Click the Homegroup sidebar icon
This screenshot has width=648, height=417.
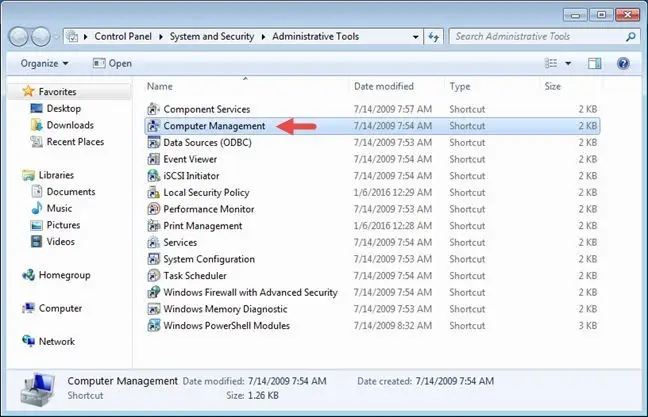29,275
